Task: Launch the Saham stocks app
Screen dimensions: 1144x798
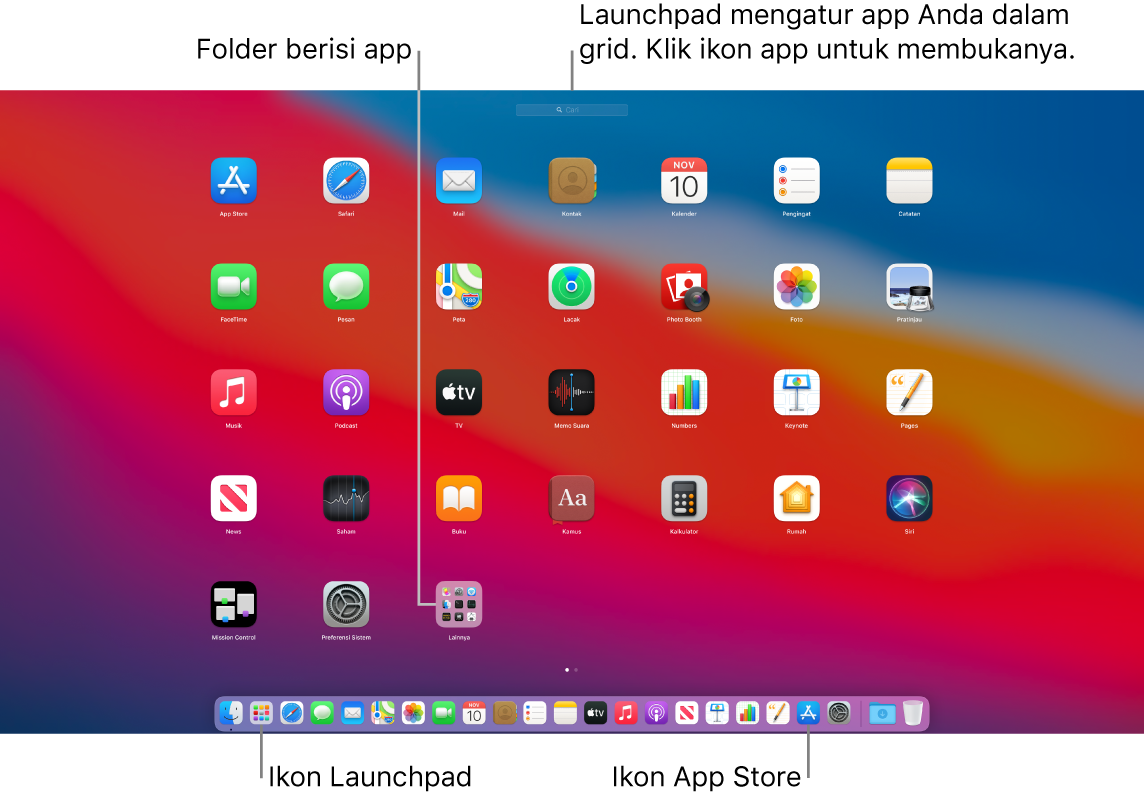Action: pos(346,498)
